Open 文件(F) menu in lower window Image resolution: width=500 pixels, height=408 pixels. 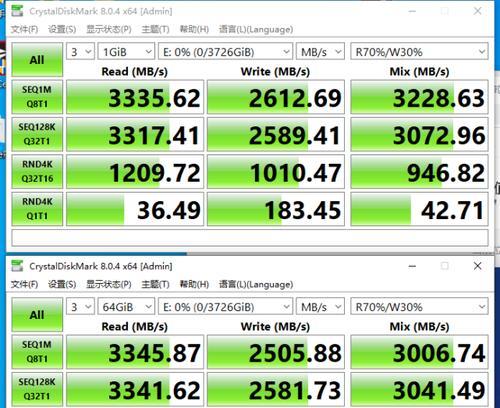24,284
